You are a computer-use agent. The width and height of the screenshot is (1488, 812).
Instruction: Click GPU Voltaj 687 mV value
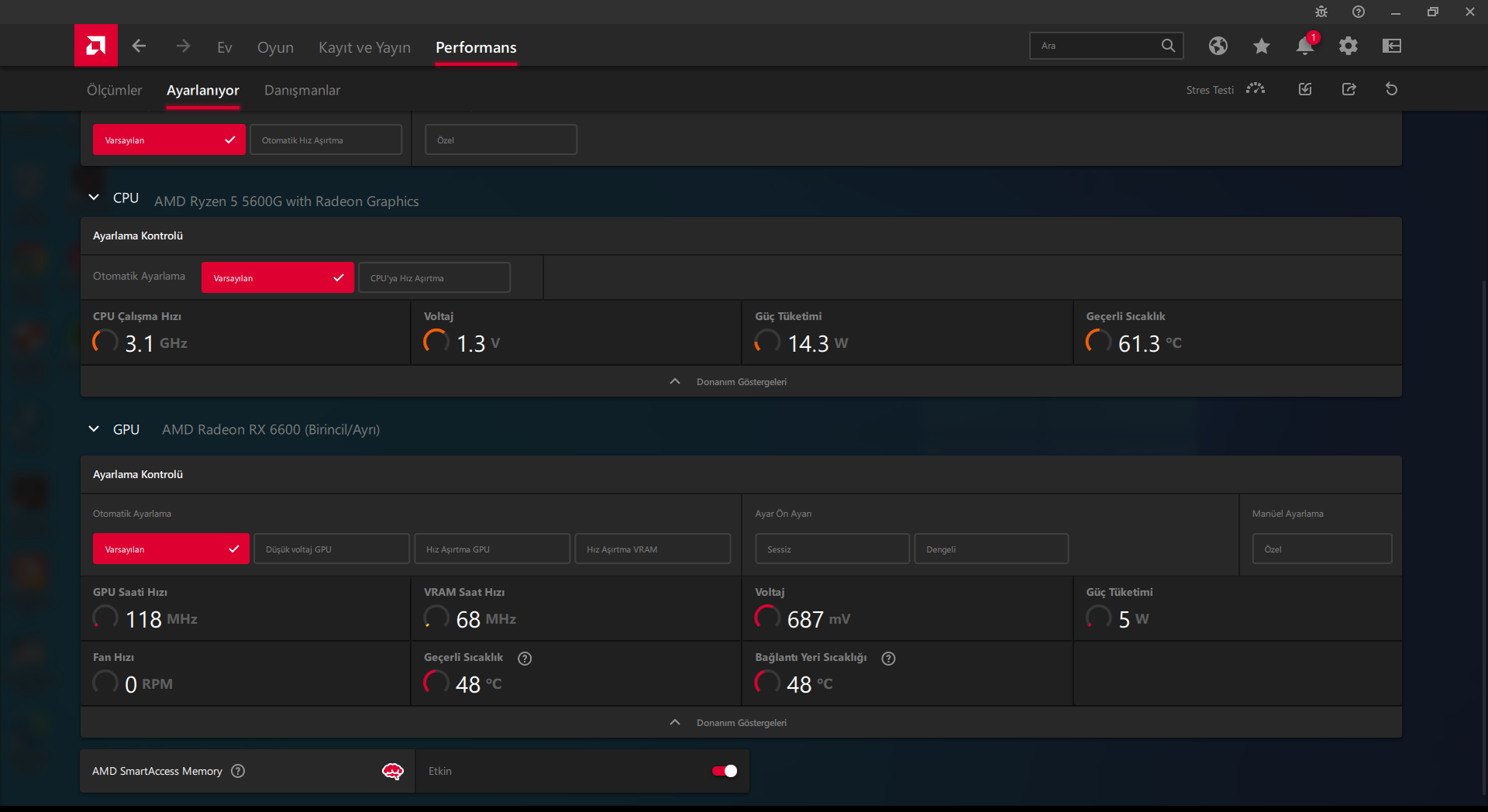point(818,619)
